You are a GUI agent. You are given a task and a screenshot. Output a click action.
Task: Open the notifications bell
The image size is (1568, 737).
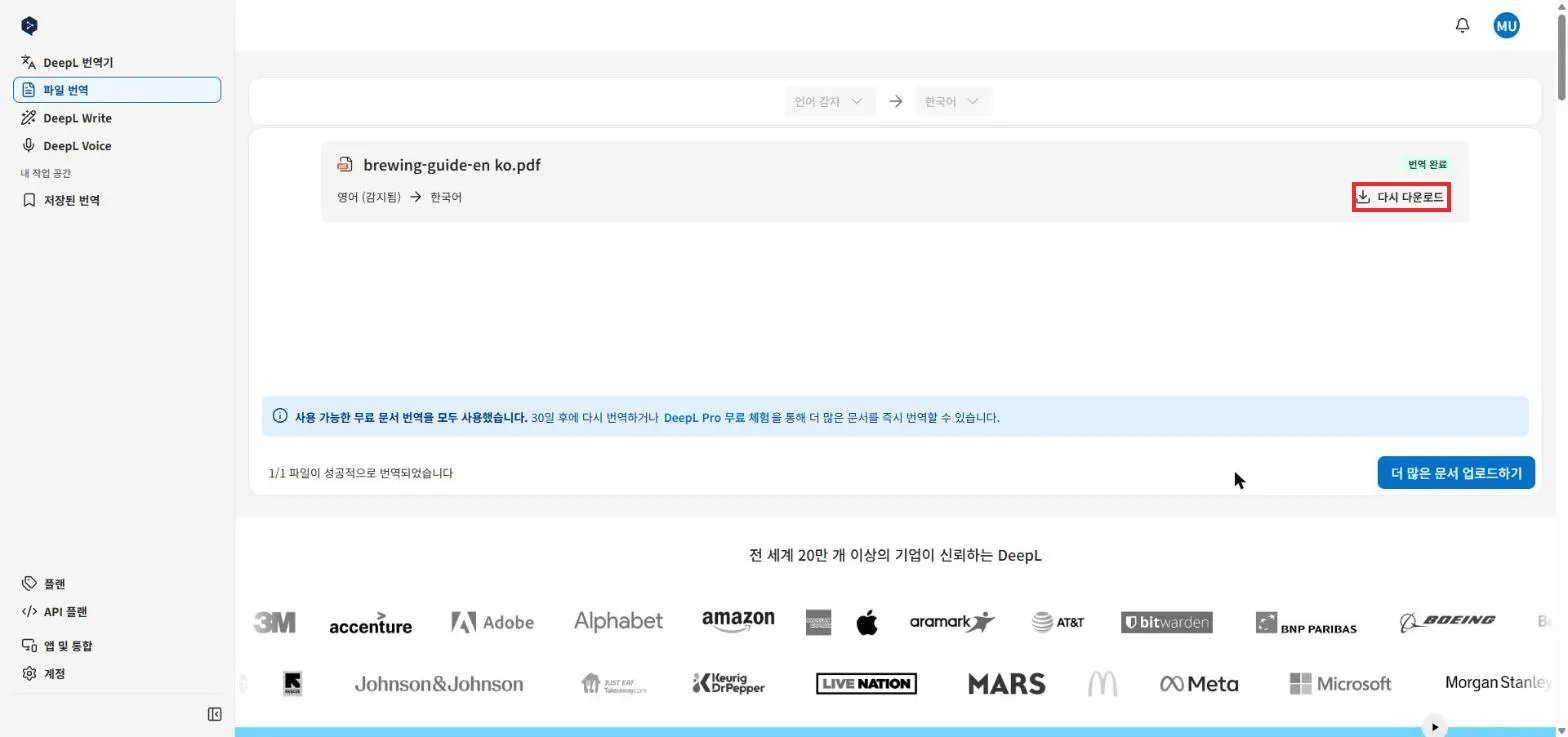tap(1462, 25)
